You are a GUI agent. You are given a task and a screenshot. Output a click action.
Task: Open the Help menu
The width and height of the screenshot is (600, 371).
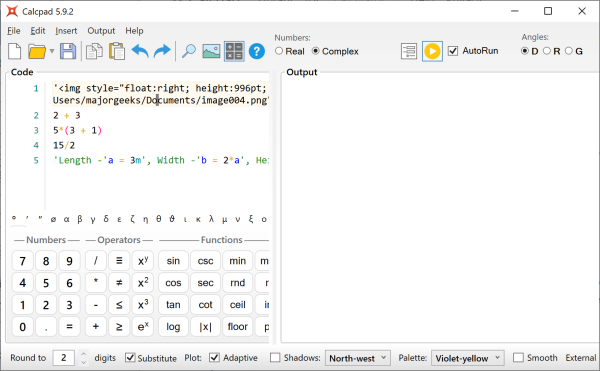tap(134, 31)
